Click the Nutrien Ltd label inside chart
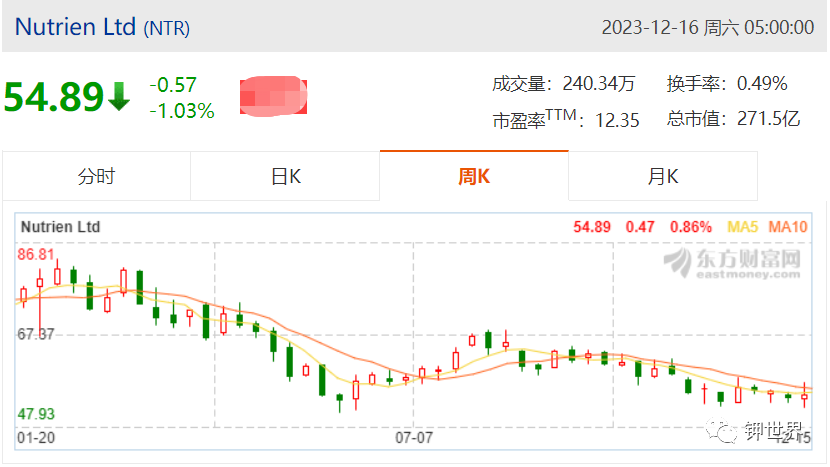The width and height of the screenshot is (830, 467). pyautogui.click(x=60, y=227)
